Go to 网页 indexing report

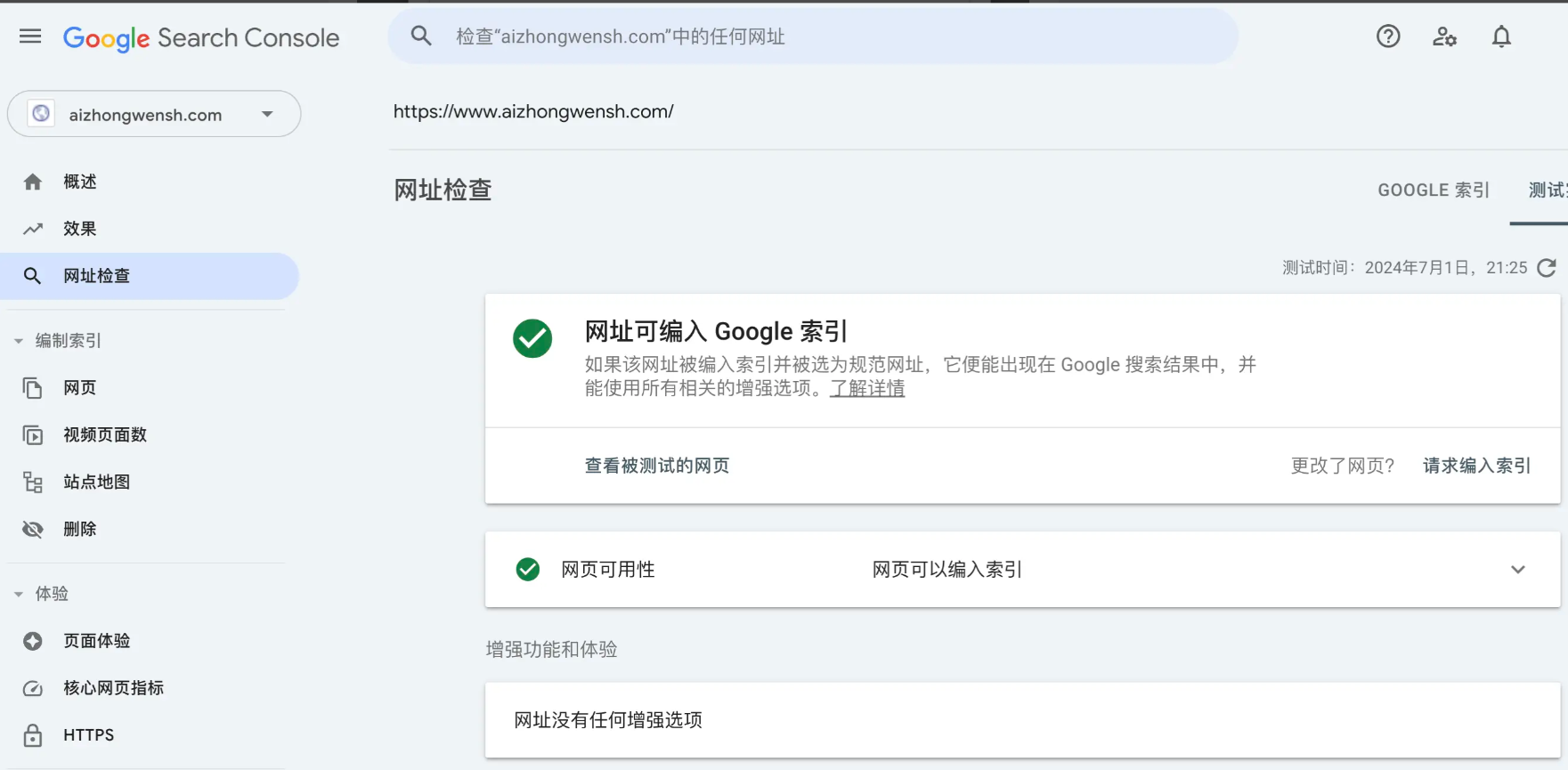(80, 388)
